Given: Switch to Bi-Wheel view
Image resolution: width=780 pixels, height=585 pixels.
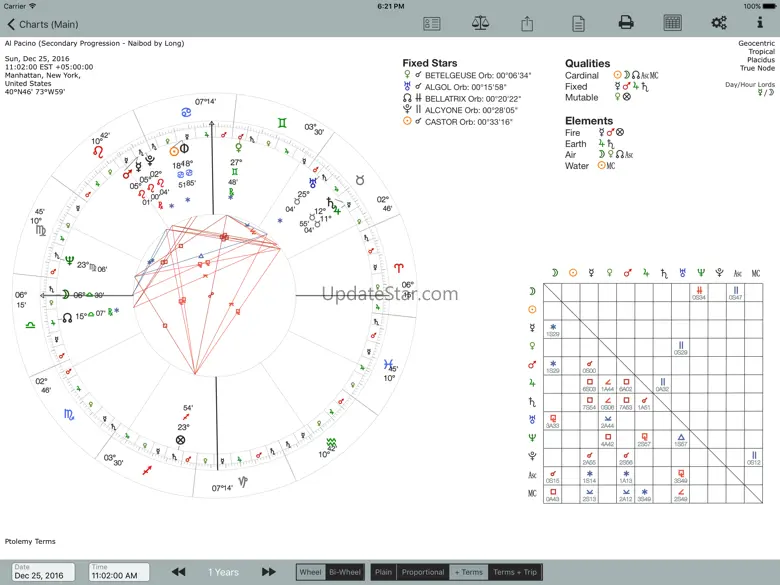Looking at the screenshot, I should click(345, 572).
